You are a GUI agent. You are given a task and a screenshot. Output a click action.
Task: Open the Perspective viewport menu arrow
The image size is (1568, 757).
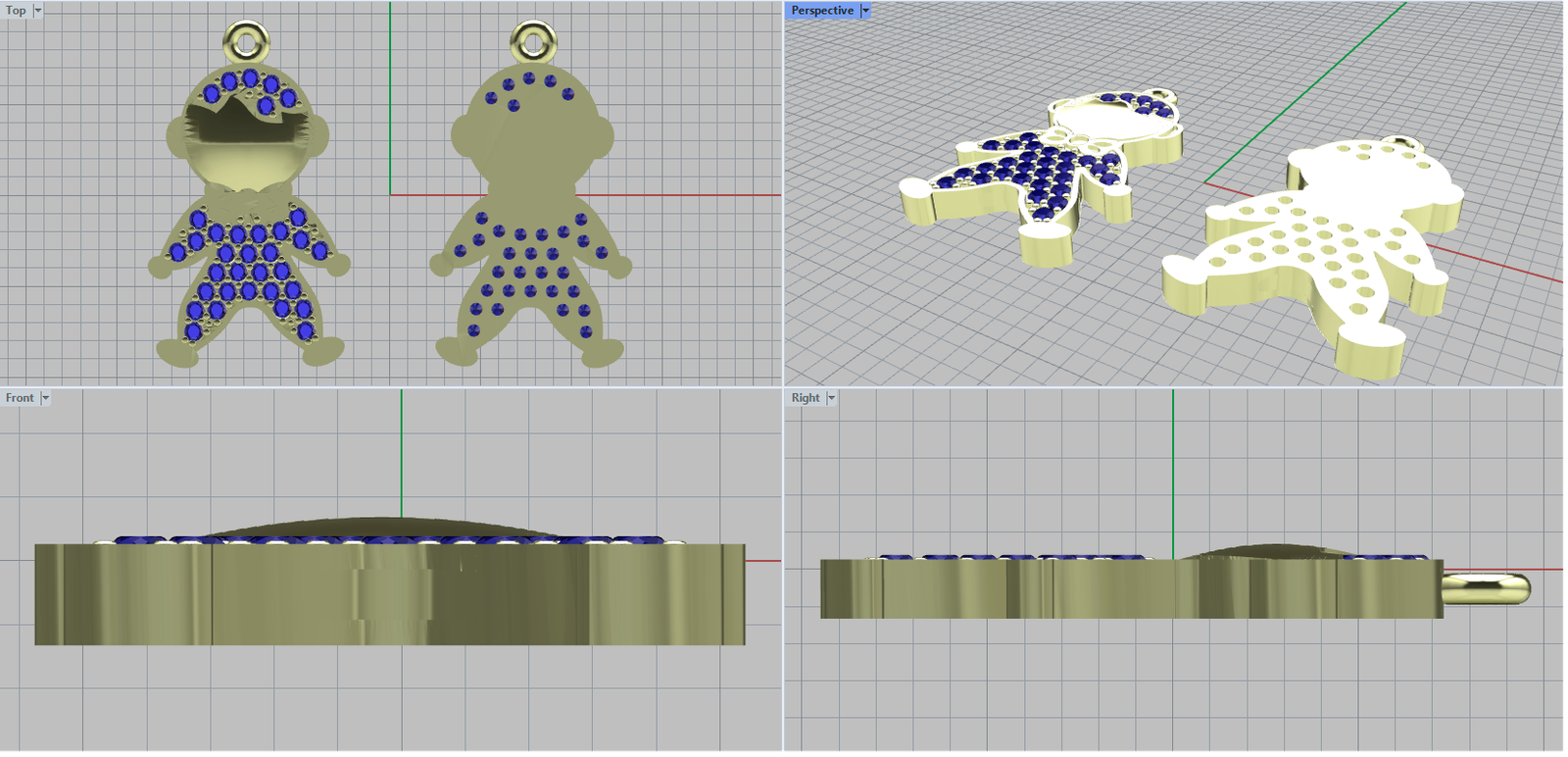(x=865, y=11)
